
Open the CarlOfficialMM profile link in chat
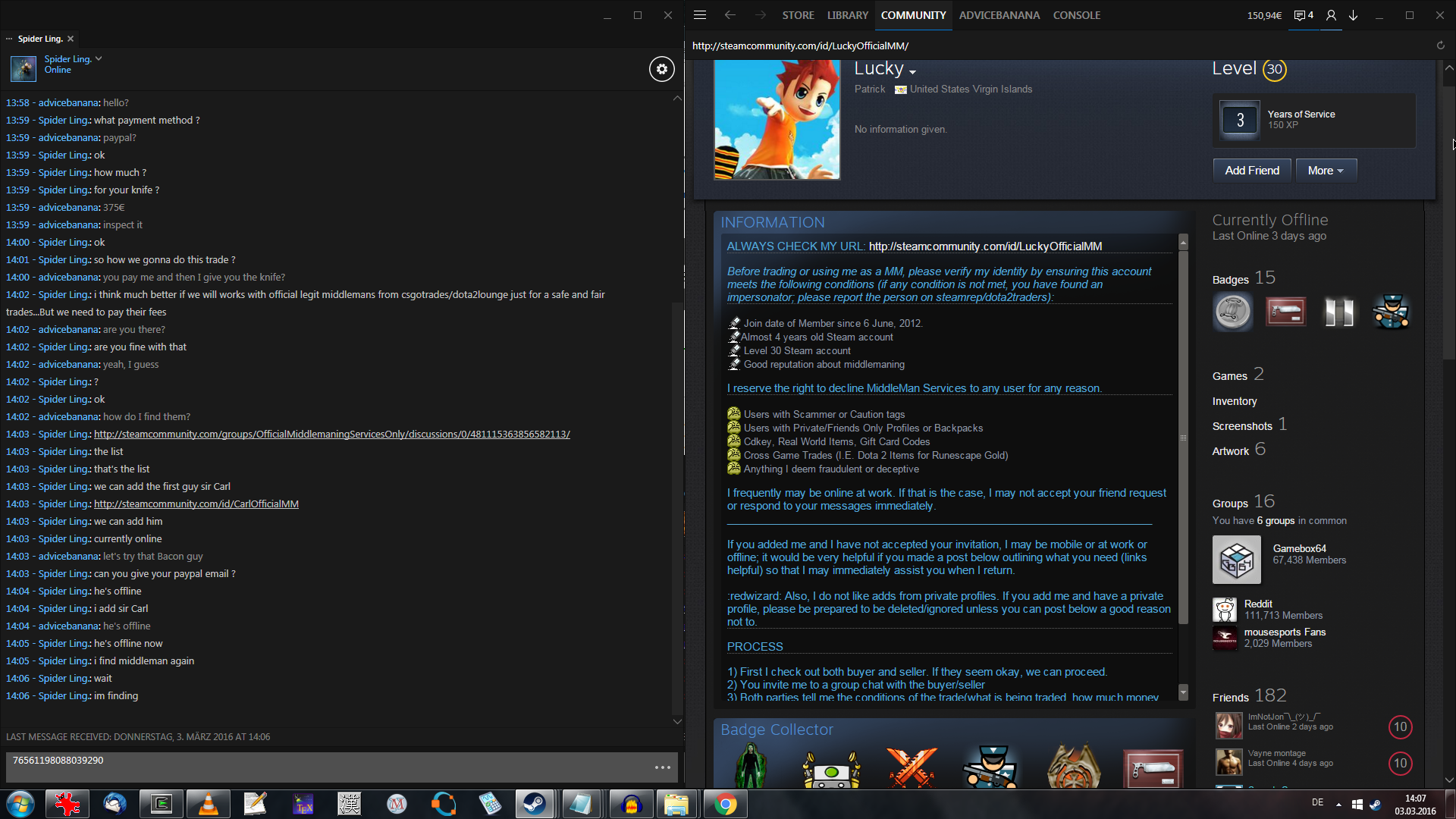click(196, 504)
